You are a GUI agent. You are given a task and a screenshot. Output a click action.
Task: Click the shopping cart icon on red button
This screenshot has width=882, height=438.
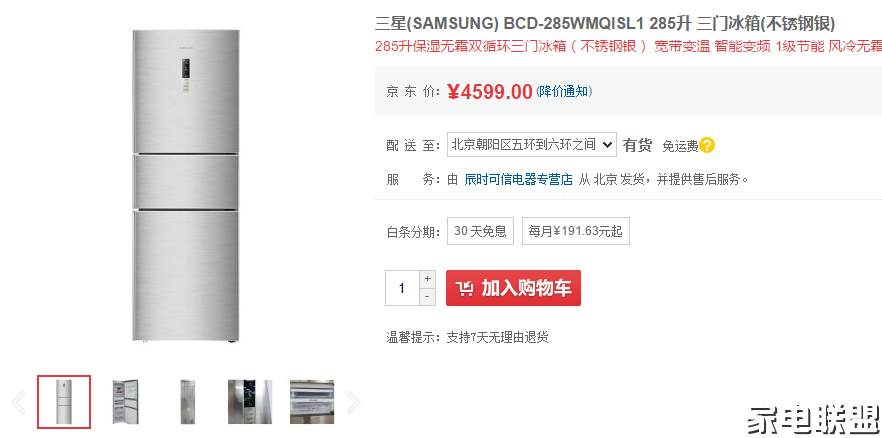pyautogui.click(x=465, y=288)
